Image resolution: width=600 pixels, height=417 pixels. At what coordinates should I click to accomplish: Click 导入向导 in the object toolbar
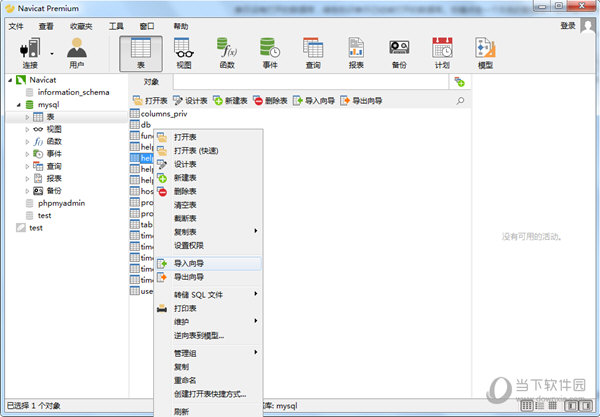pyautogui.click(x=313, y=101)
